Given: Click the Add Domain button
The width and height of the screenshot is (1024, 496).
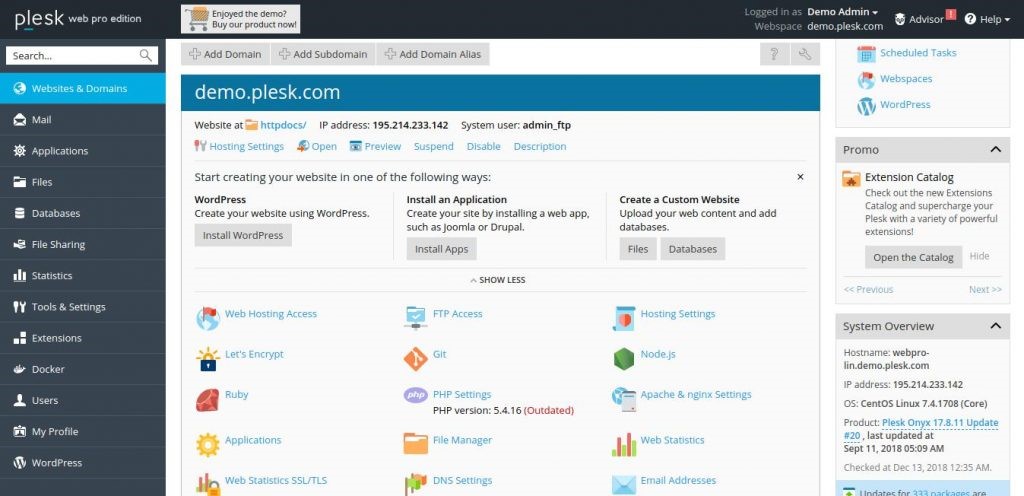Looking at the screenshot, I should click(x=225, y=54).
